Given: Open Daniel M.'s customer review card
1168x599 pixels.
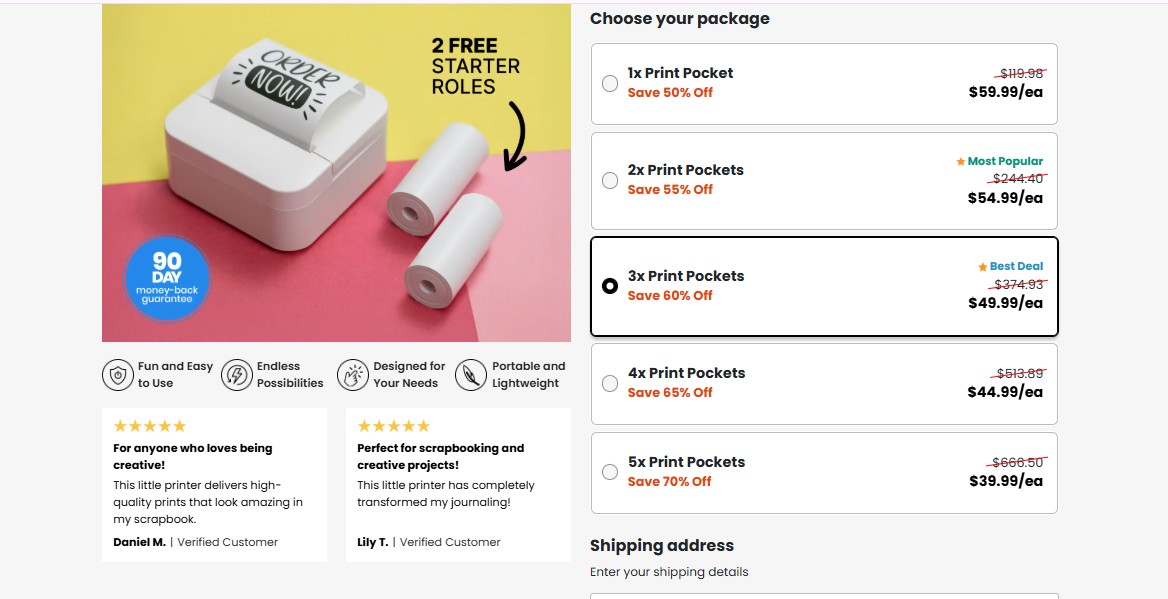Looking at the screenshot, I should click(x=214, y=485).
